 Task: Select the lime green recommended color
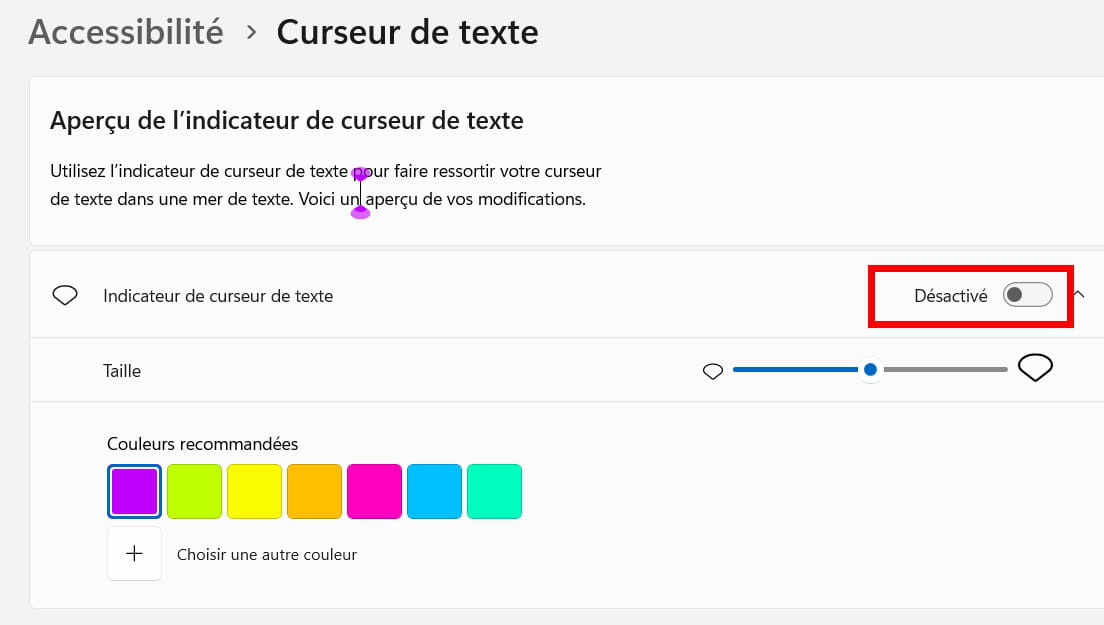click(194, 491)
